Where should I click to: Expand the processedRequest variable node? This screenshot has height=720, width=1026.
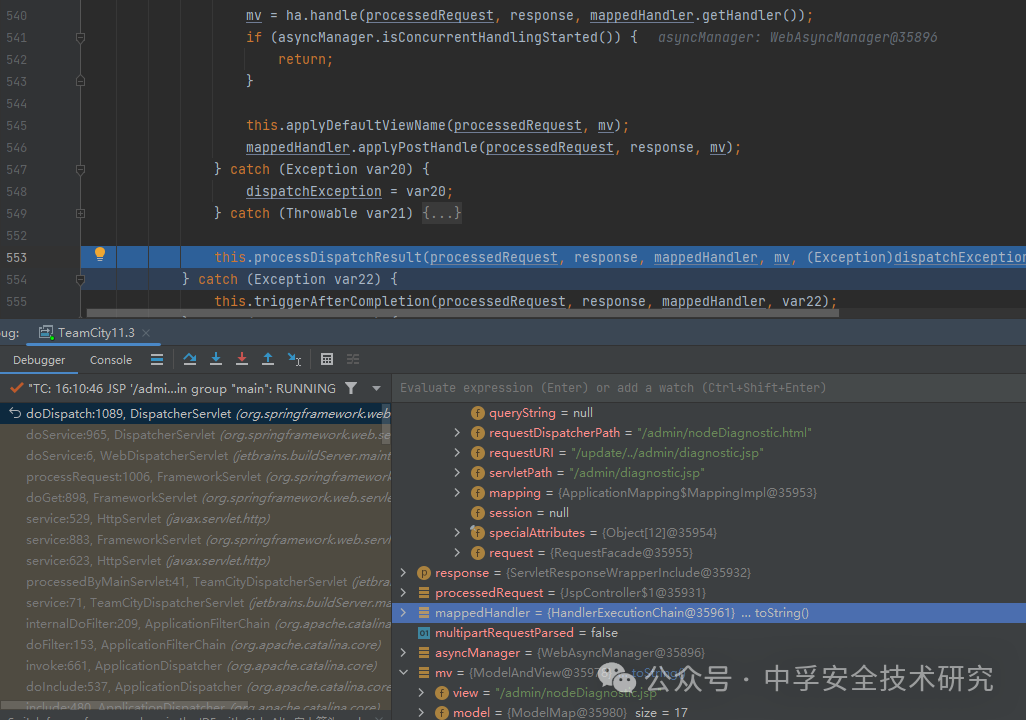pos(403,593)
